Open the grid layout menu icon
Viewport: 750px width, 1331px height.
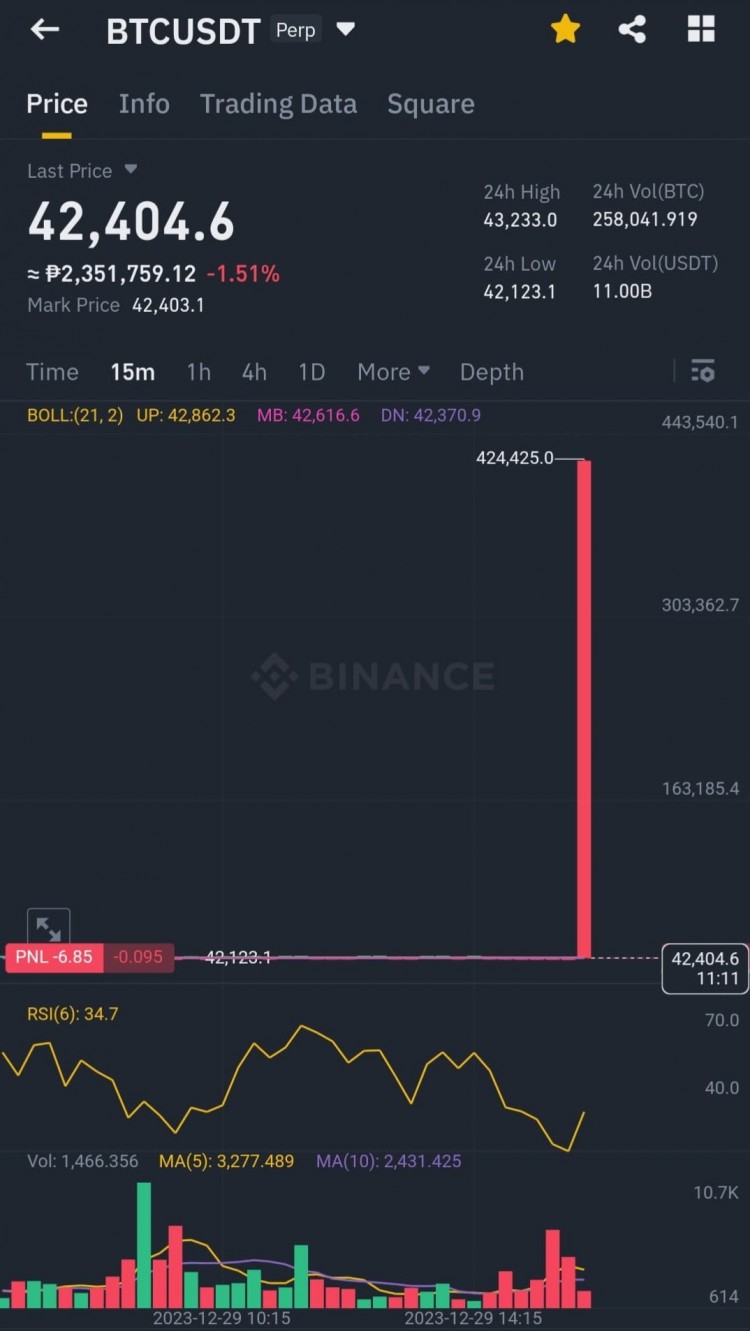[x=701, y=30]
